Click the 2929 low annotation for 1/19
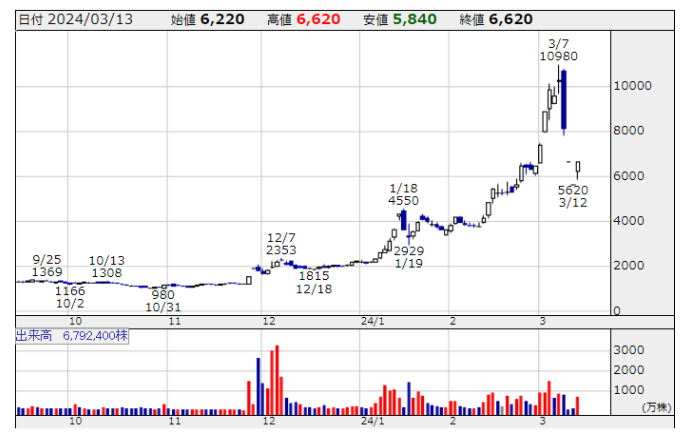690x432 pixels. tap(408, 250)
